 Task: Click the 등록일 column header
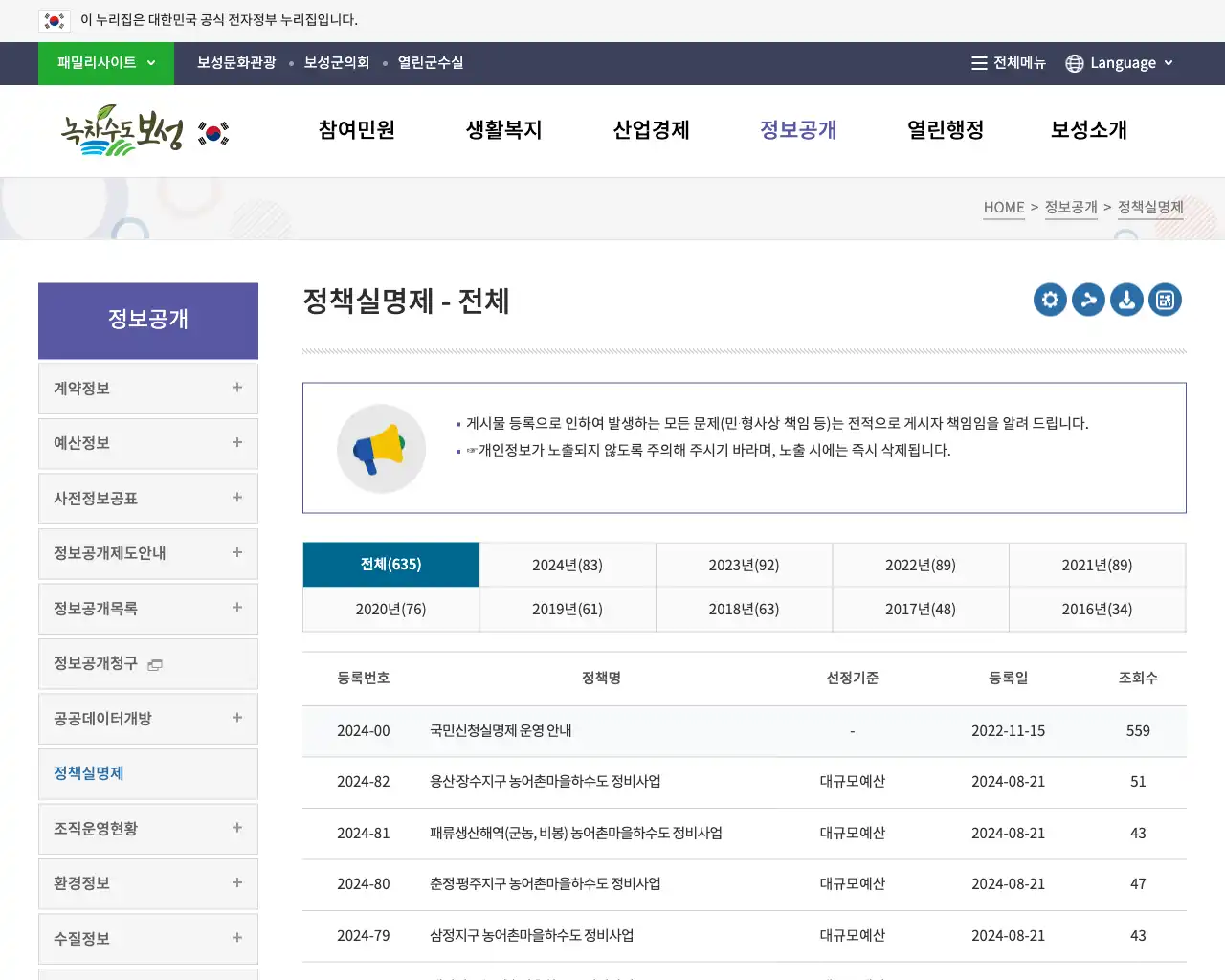coord(1008,679)
